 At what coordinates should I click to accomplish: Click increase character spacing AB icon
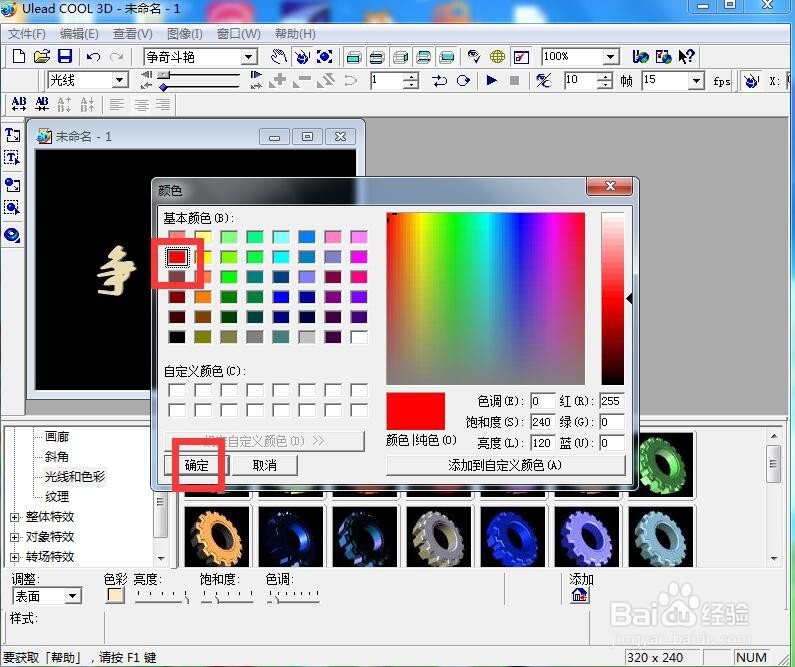19,104
